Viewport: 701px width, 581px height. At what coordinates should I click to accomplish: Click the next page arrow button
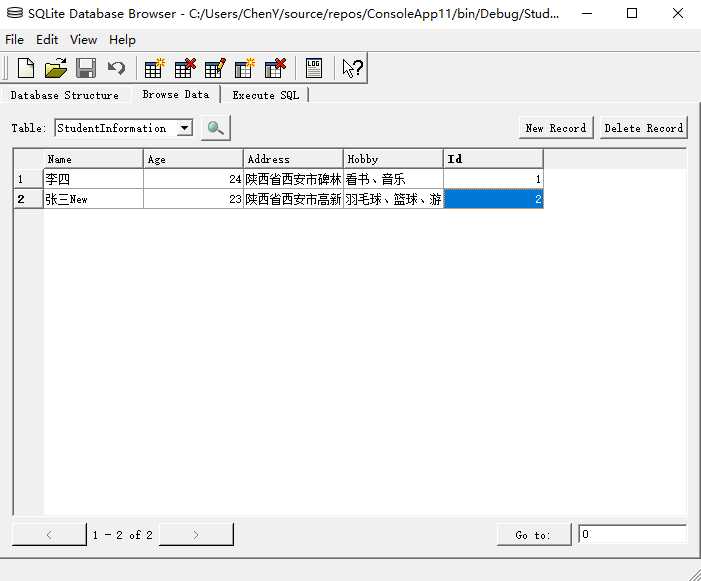point(196,535)
